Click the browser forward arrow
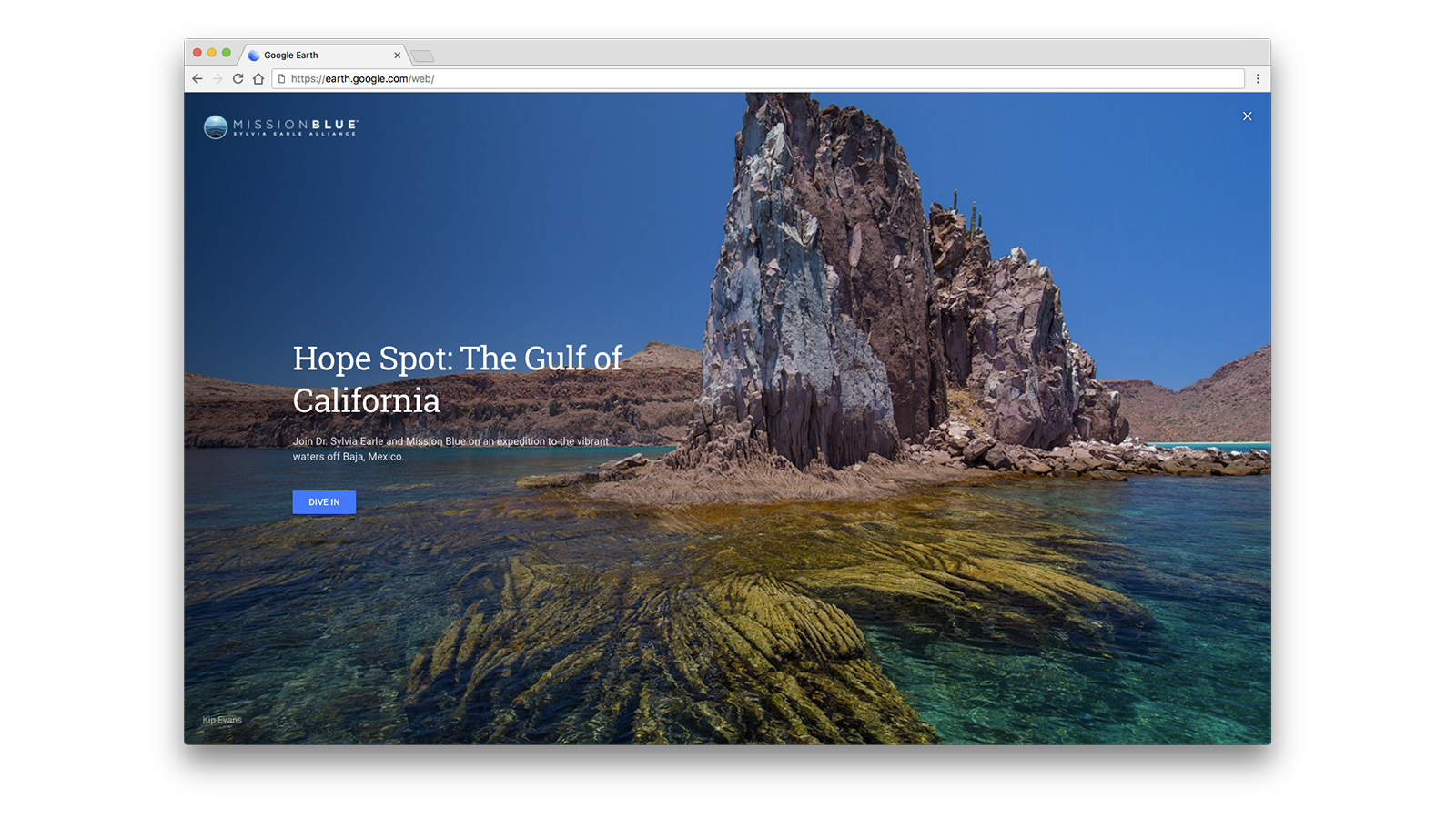The width and height of the screenshot is (1456, 819). (217, 79)
